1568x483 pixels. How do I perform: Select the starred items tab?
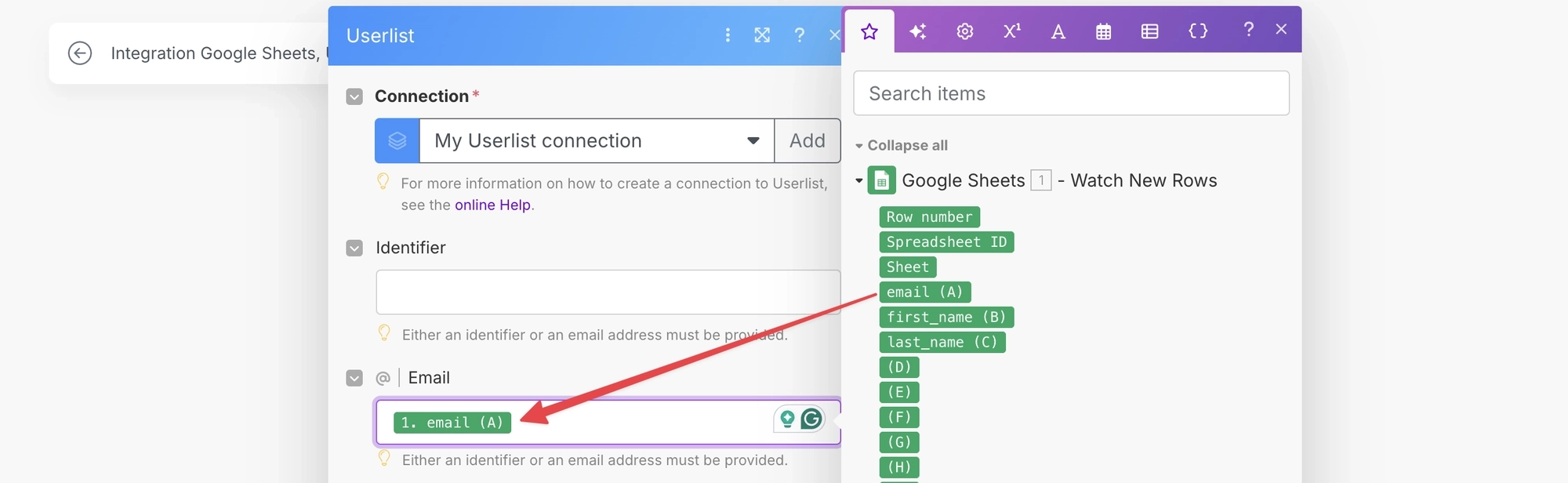[x=869, y=31]
